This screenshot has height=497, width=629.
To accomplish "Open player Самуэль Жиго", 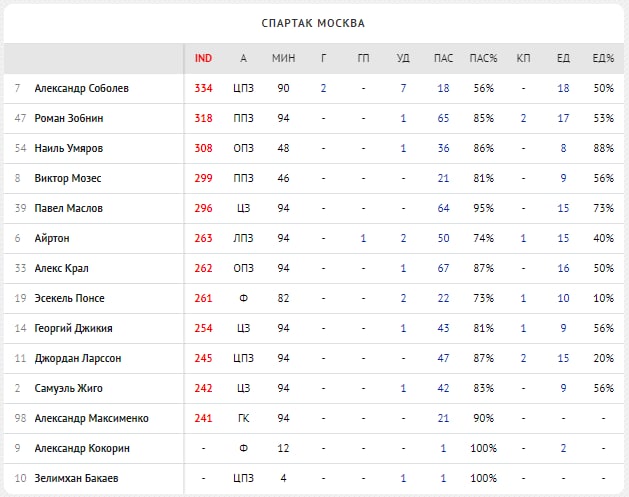I will pos(68,388).
